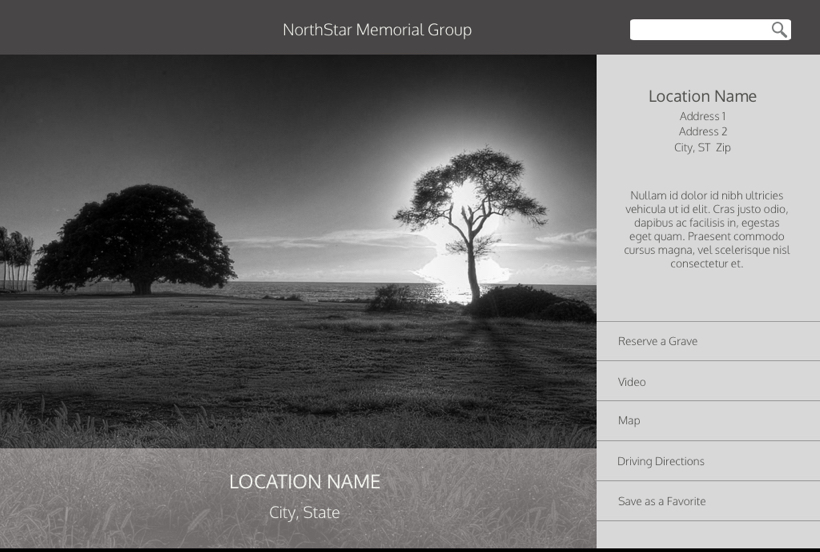Select Driving Directions in the sidebar
This screenshot has height=552, width=820.
click(661, 461)
